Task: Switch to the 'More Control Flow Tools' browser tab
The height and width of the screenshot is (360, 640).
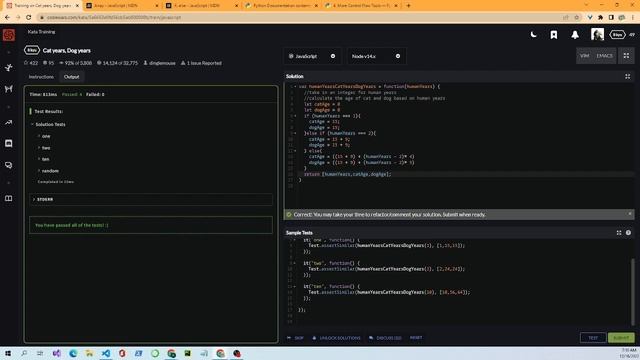Action: coord(361,6)
